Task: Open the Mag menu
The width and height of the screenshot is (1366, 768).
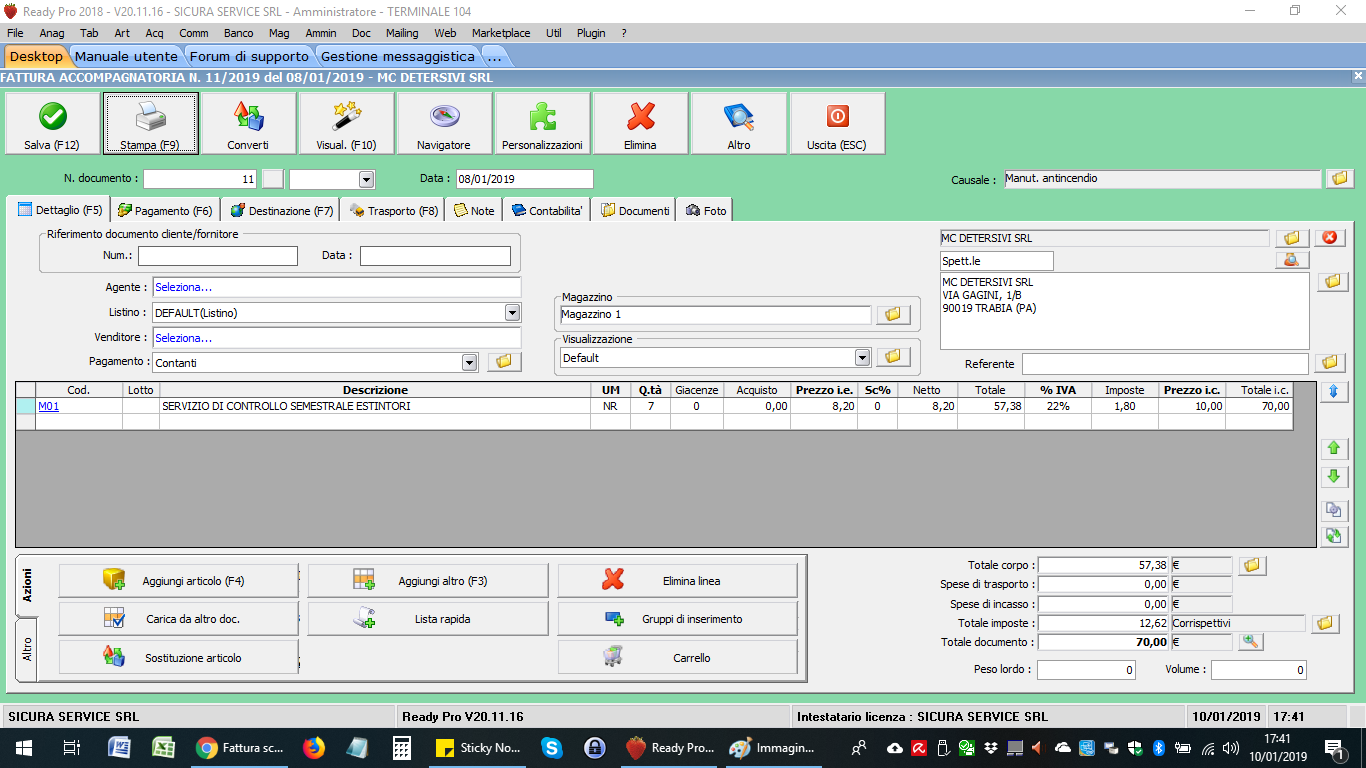Action: tap(279, 33)
